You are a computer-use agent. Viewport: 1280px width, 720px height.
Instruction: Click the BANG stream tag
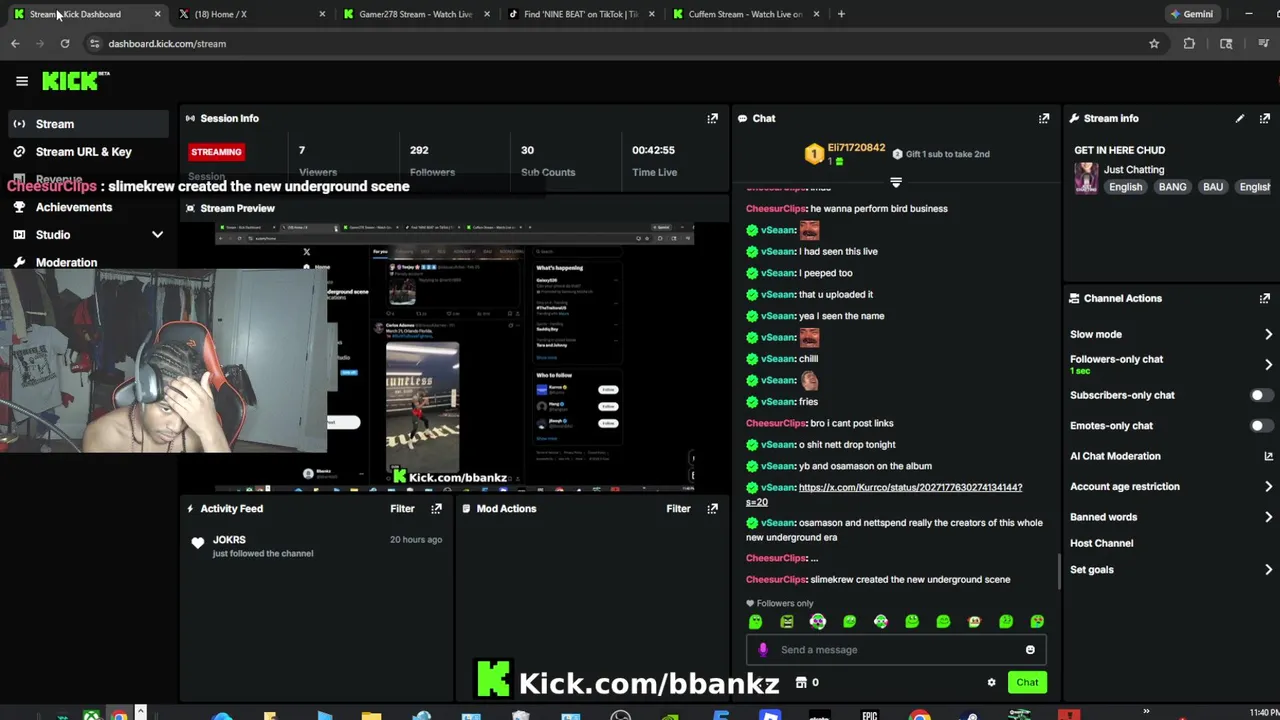(x=1172, y=187)
